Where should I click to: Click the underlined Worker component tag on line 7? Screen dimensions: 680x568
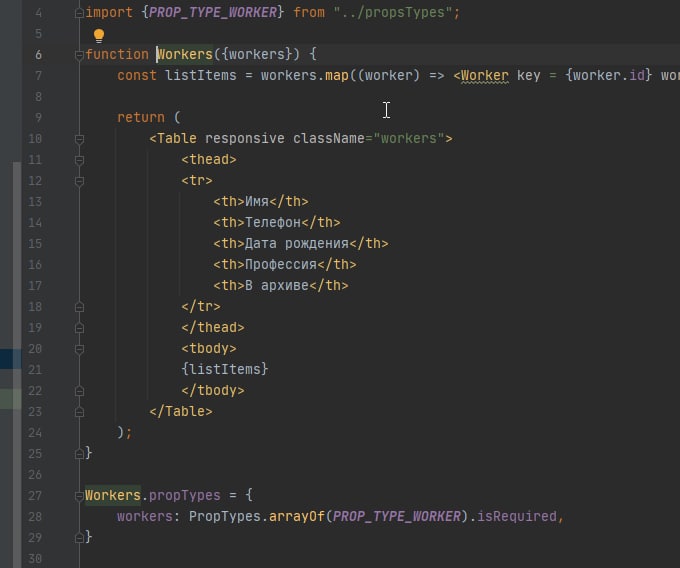coord(484,76)
